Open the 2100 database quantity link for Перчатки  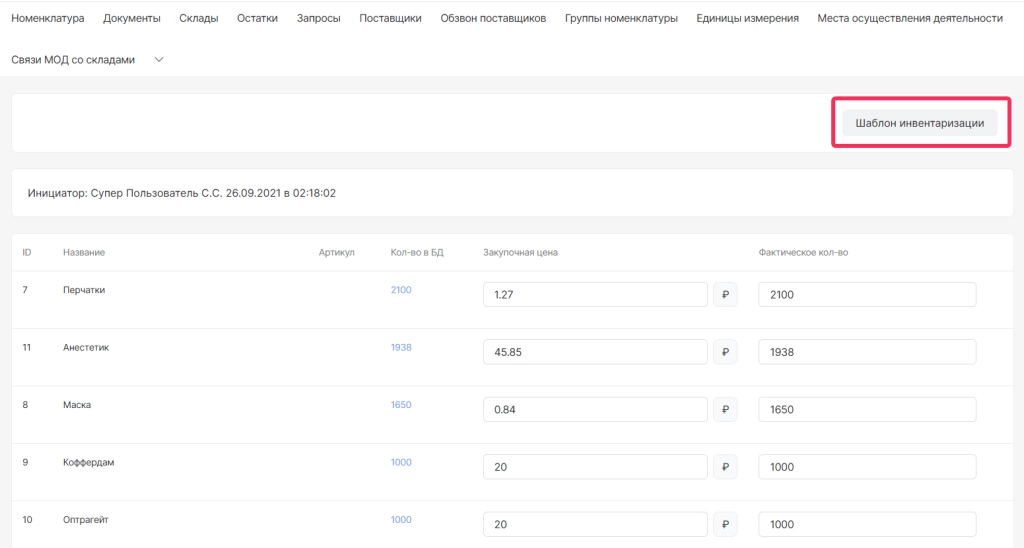coord(401,290)
